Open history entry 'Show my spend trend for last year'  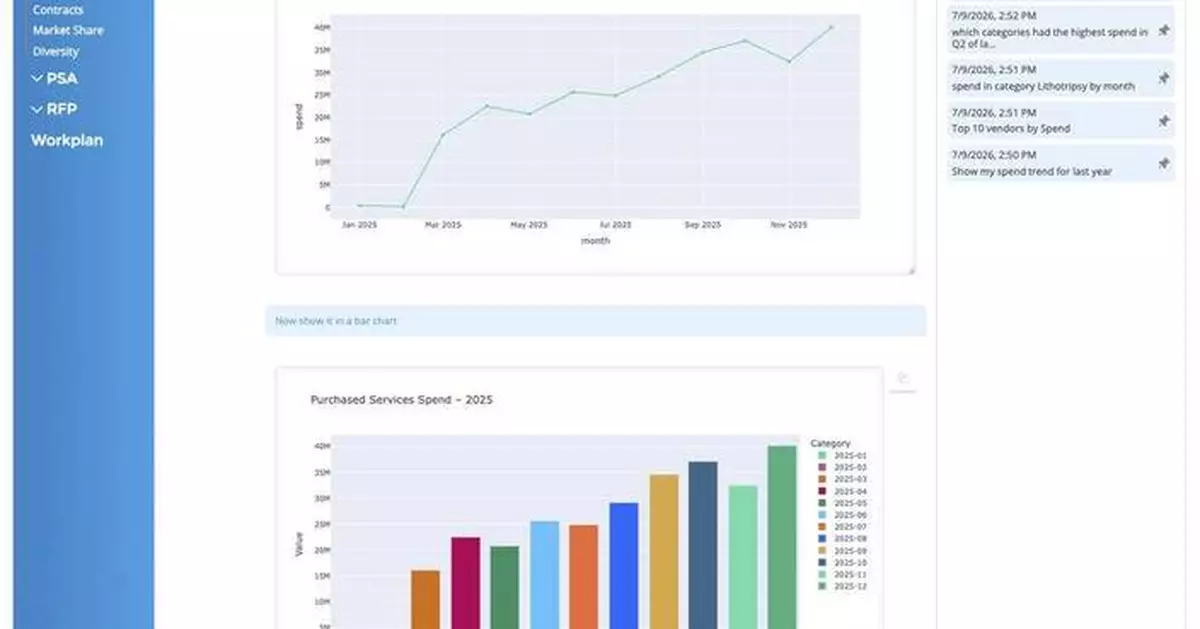click(x=1060, y=163)
